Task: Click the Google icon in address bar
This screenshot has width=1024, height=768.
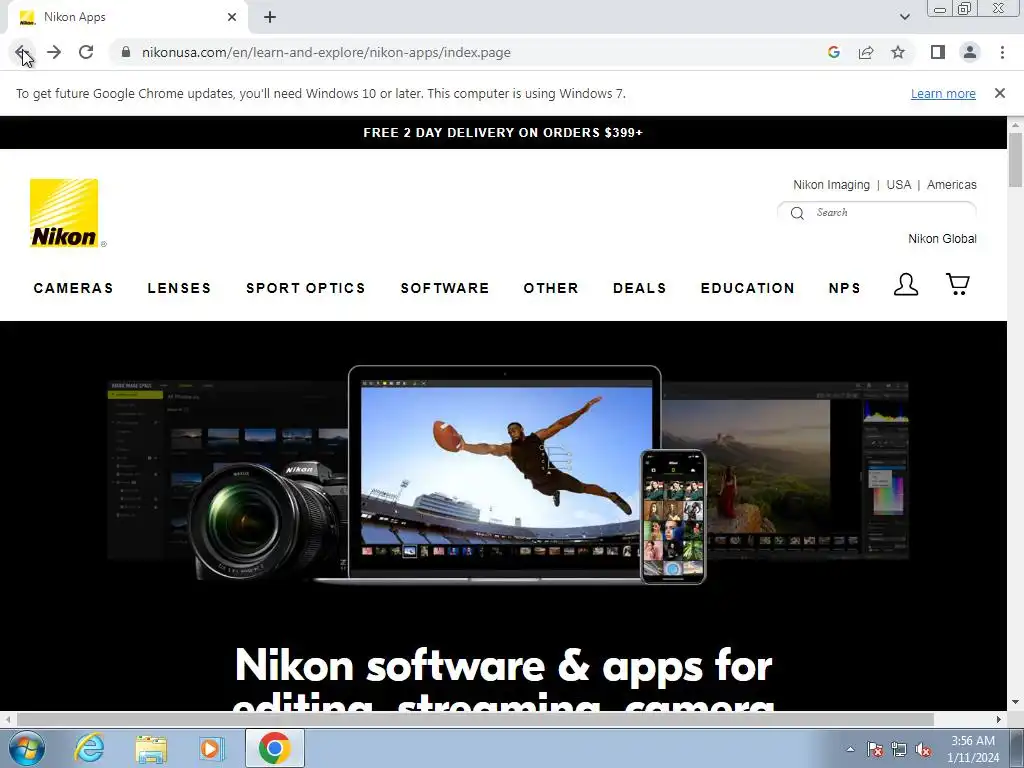Action: pos(833,52)
